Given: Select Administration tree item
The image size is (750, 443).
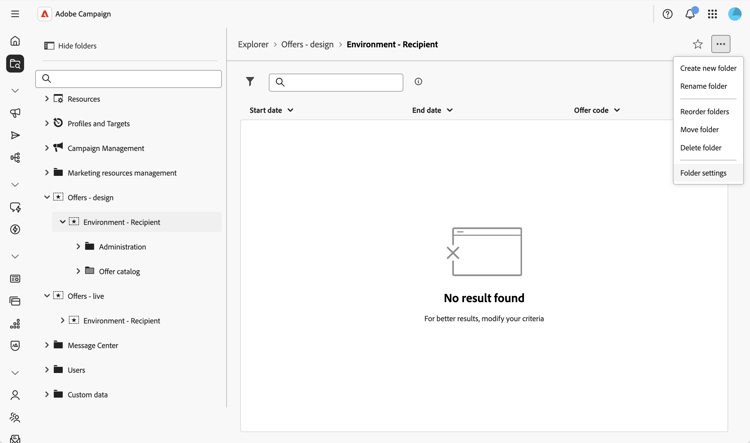Looking at the screenshot, I should coord(122,247).
